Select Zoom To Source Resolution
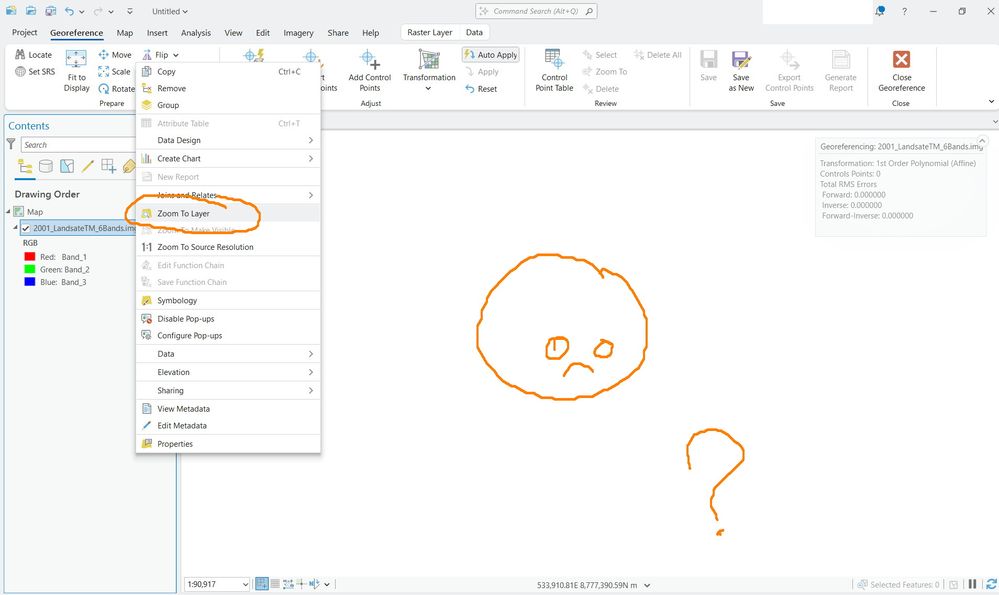This screenshot has height=595, width=999. coord(228,247)
